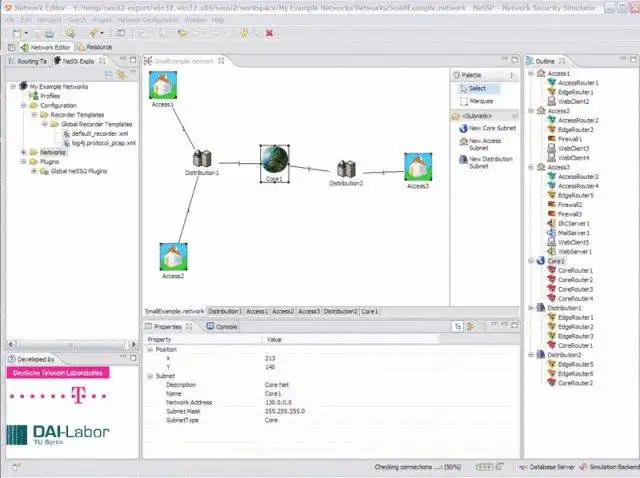
Task: Click the Core1 globe node on canvas
Action: click(275, 160)
